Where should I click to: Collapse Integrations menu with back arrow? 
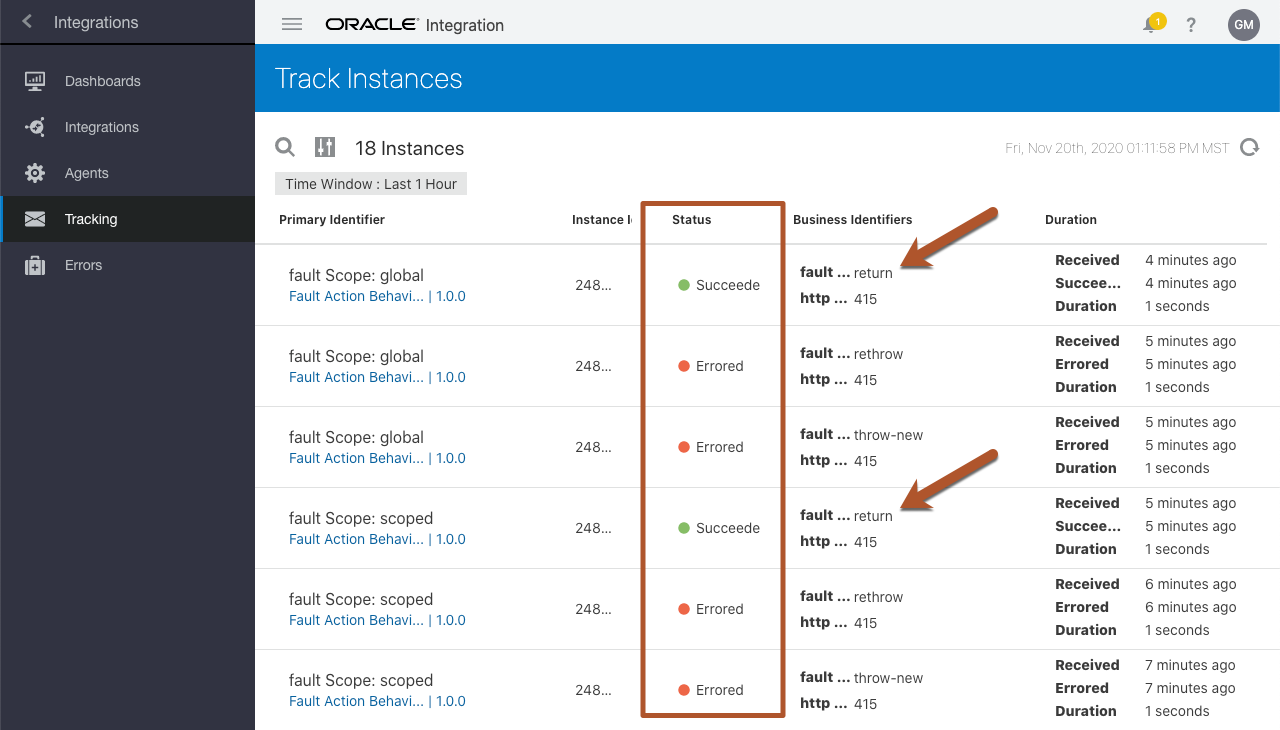[x=27, y=21]
